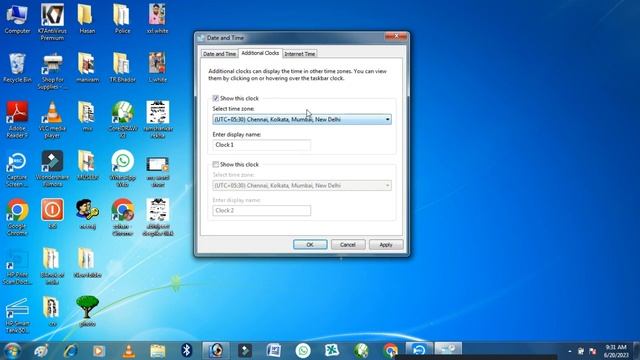Open K7AntiVirus Premium desktop shortcut
Screen dimensions: 640x360
click(52, 21)
